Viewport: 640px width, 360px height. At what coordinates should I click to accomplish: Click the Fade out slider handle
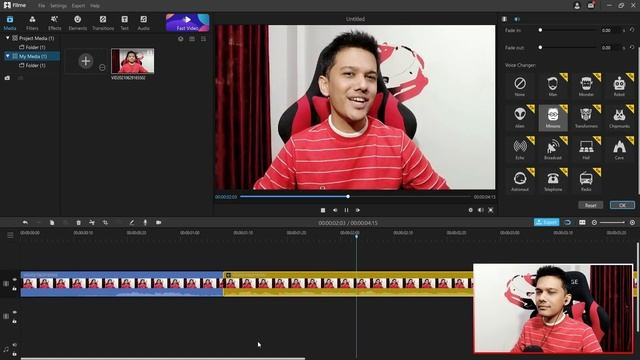540,47
